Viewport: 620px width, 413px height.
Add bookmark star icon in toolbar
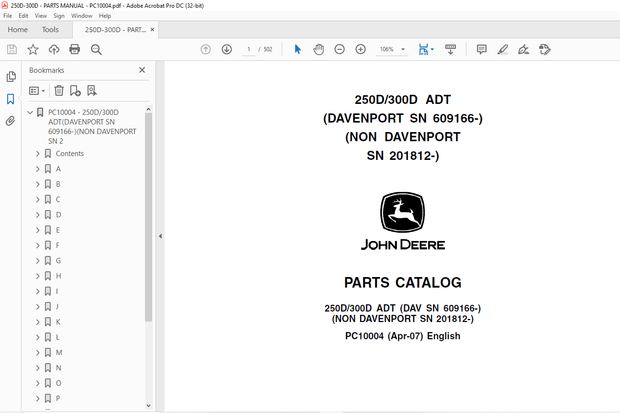[33, 49]
